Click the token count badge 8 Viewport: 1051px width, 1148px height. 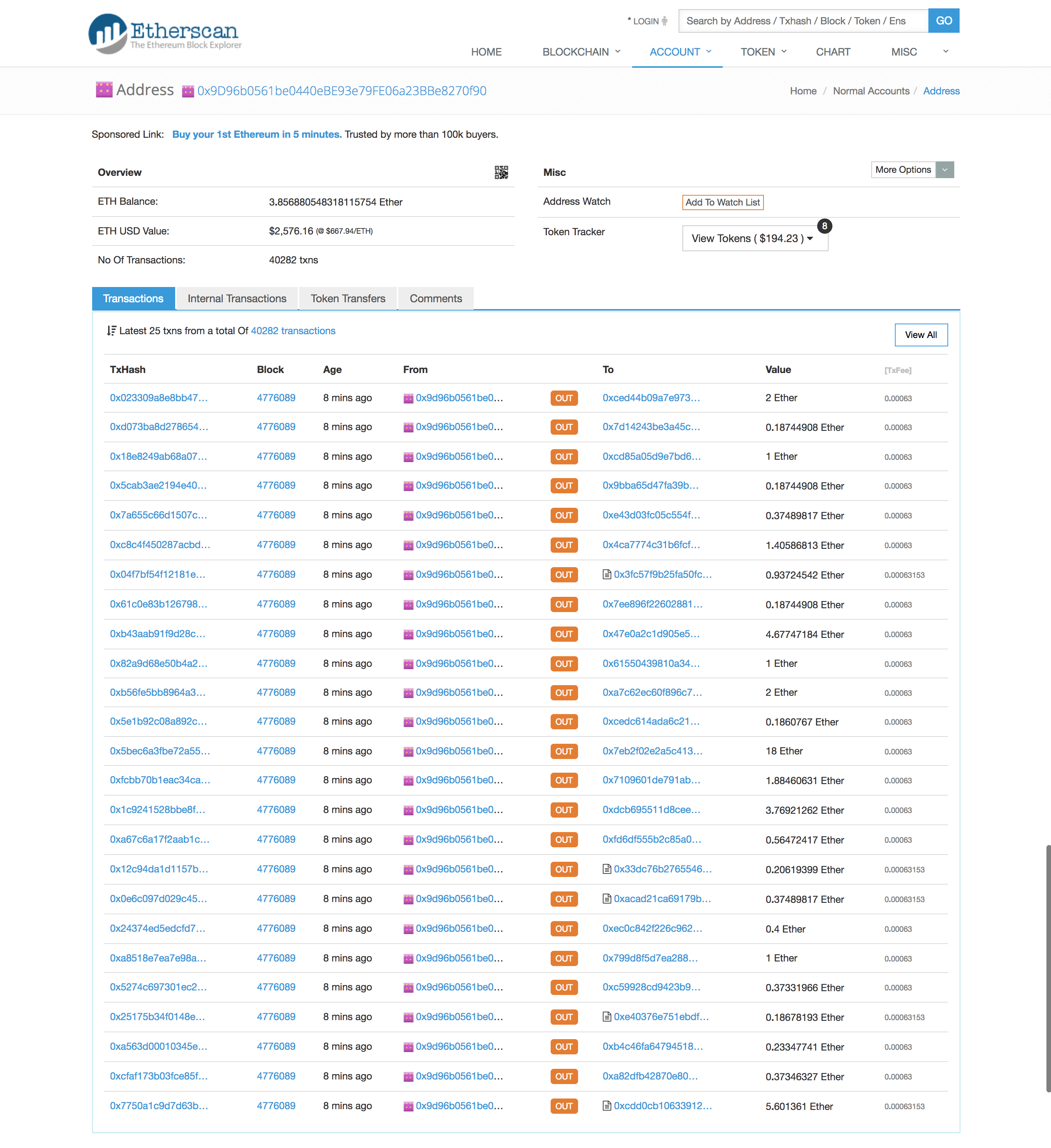coord(824,226)
